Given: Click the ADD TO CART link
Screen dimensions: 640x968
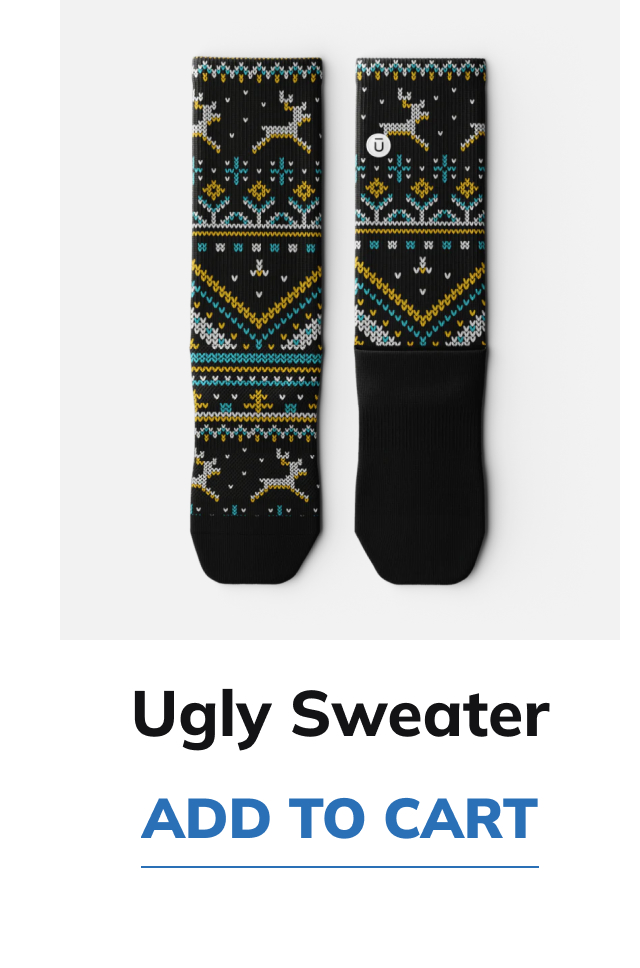Looking at the screenshot, I should click(339, 819).
